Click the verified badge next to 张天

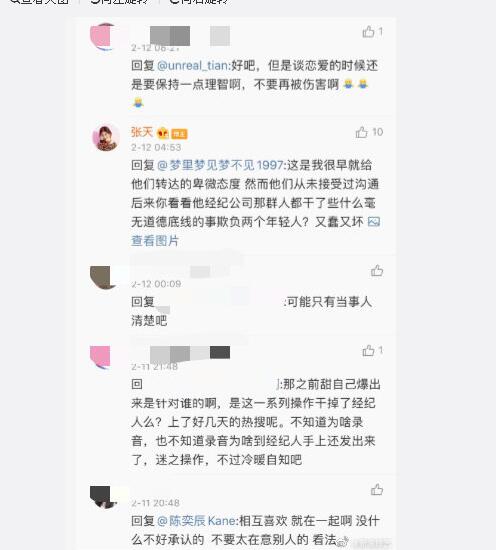coord(163,133)
